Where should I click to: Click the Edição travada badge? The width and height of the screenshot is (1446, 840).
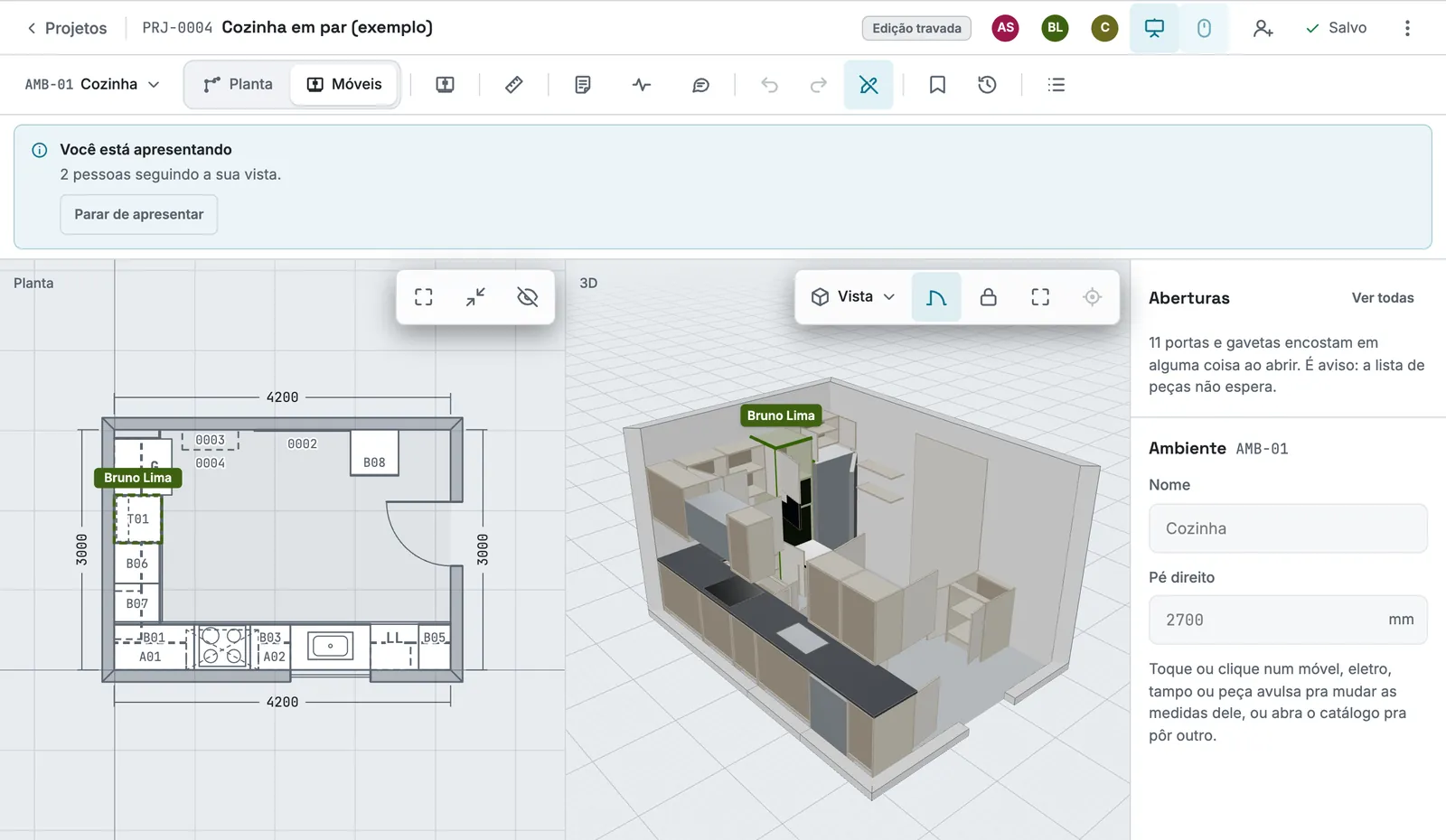[916, 28]
